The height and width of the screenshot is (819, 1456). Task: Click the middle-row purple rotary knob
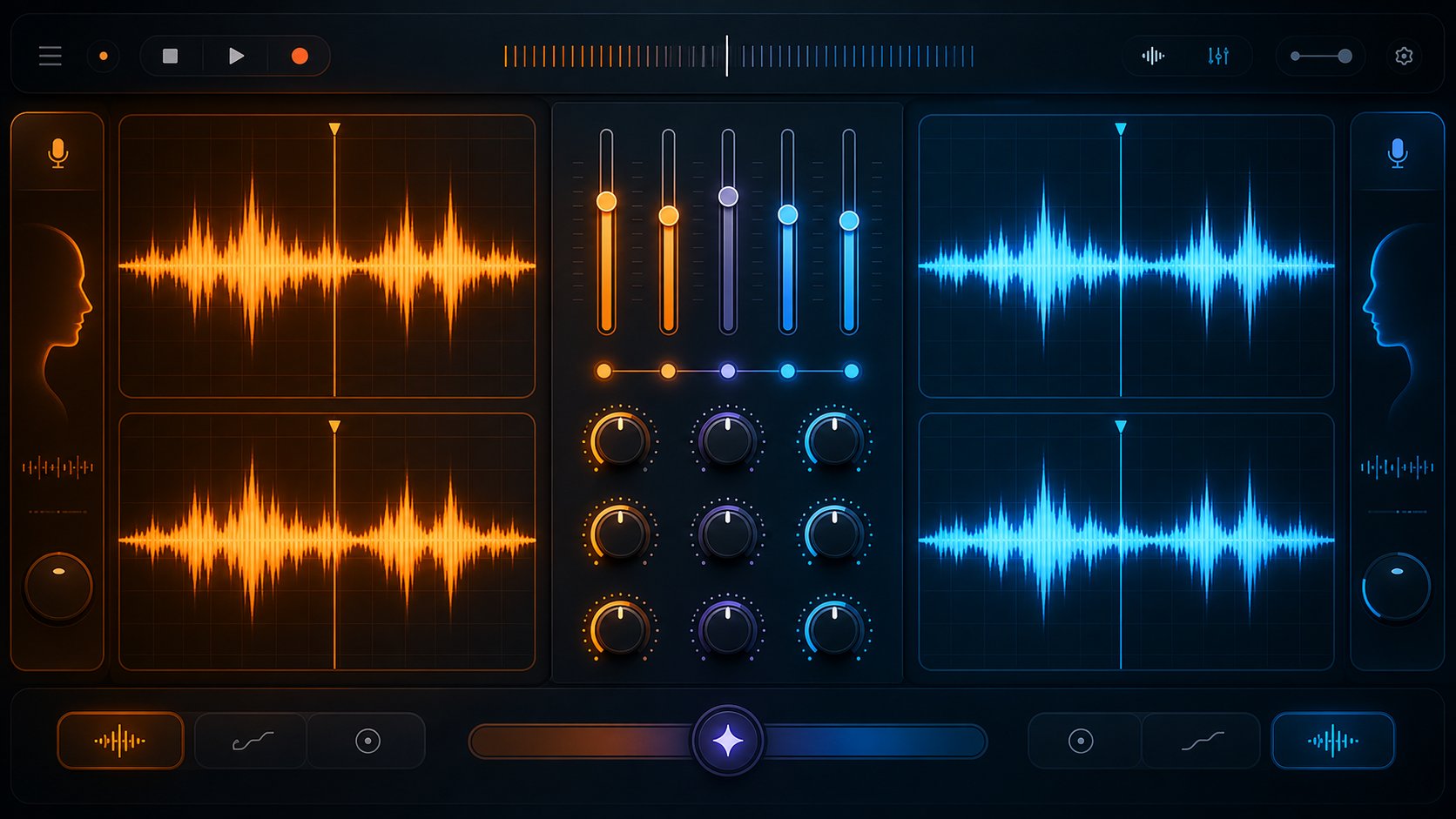coord(727,532)
